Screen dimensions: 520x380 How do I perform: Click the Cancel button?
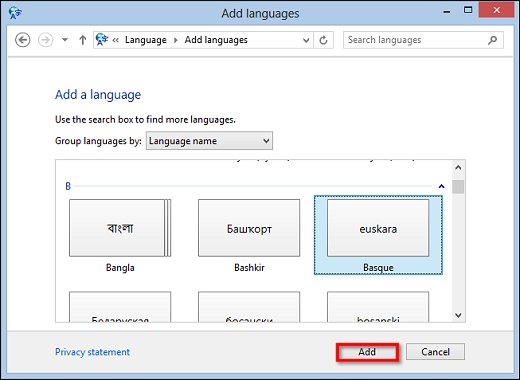click(435, 352)
